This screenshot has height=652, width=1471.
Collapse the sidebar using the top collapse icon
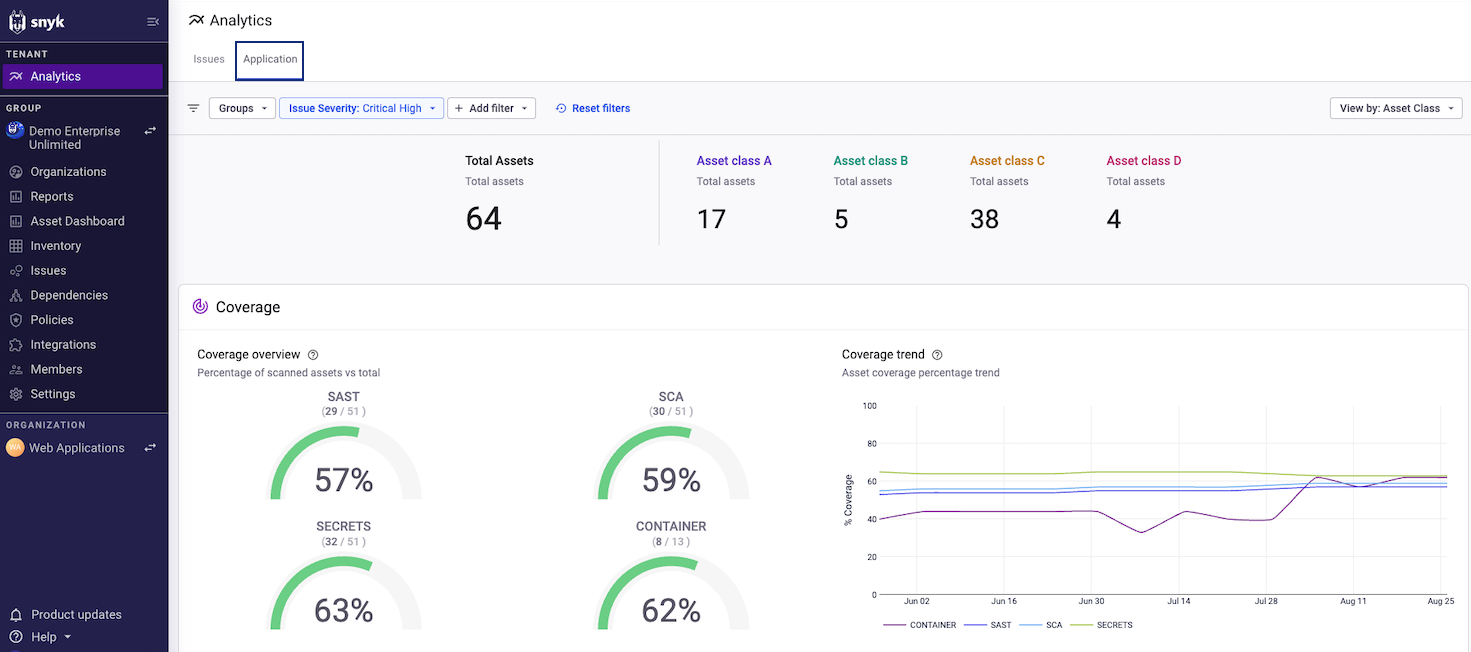153,22
